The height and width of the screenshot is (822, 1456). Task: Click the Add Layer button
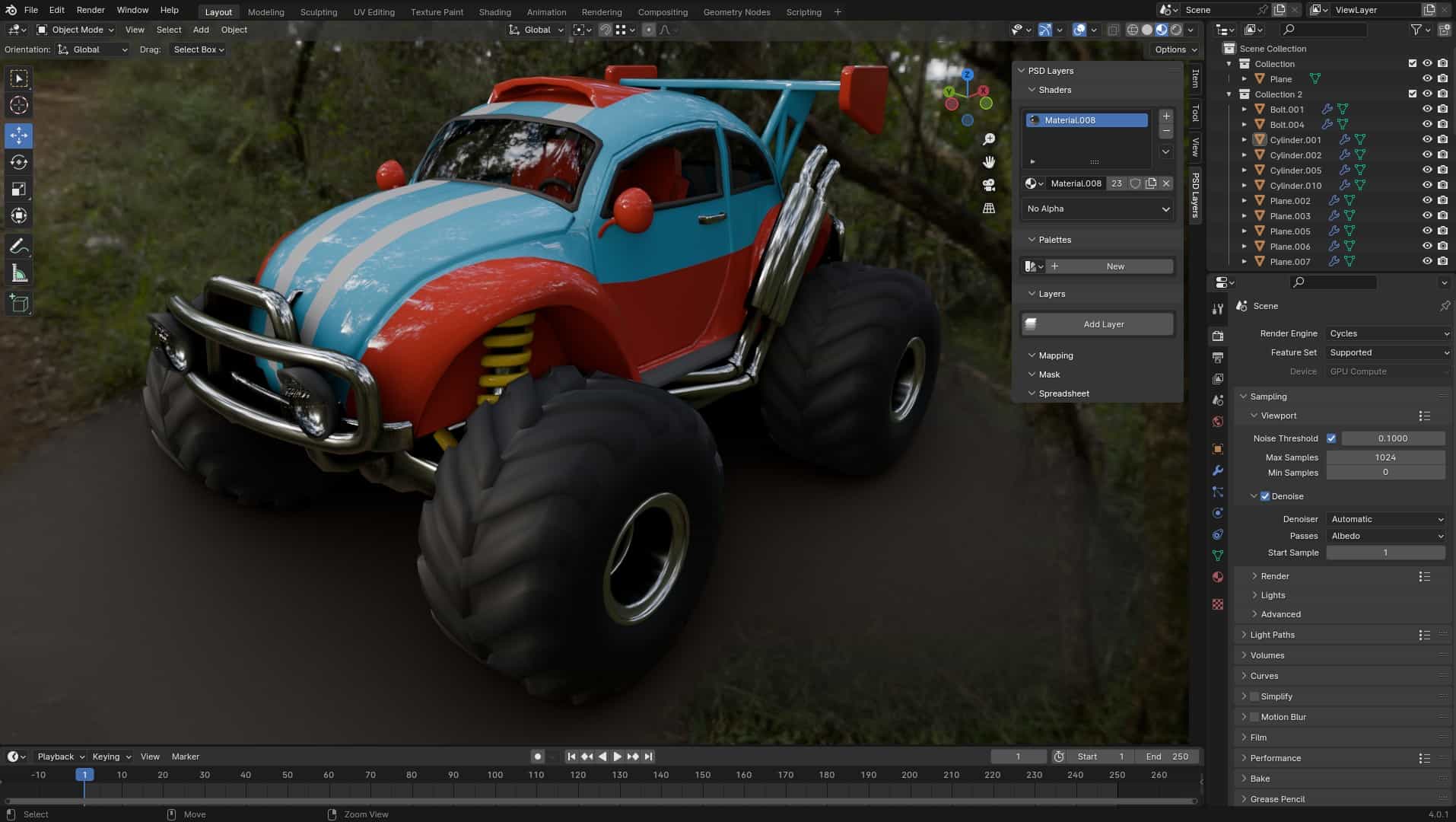[x=1098, y=324]
